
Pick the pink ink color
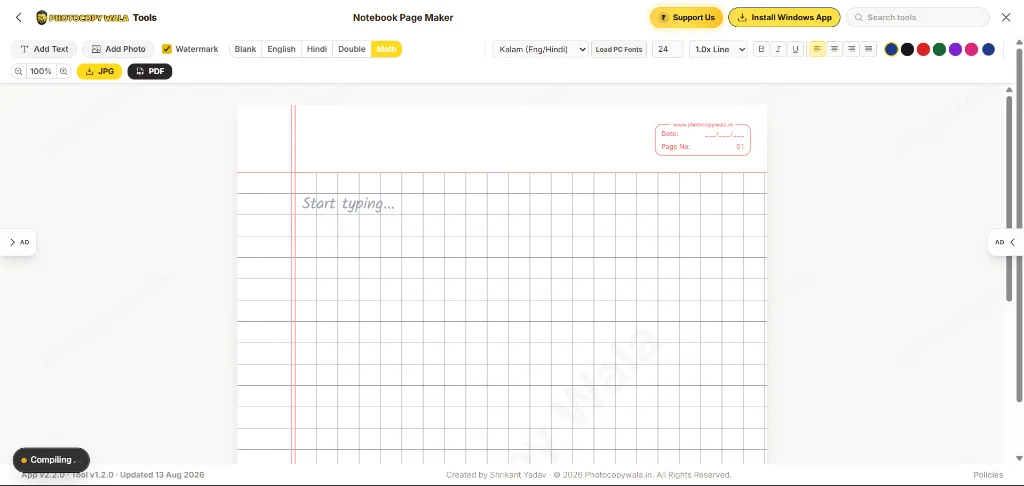(972, 49)
